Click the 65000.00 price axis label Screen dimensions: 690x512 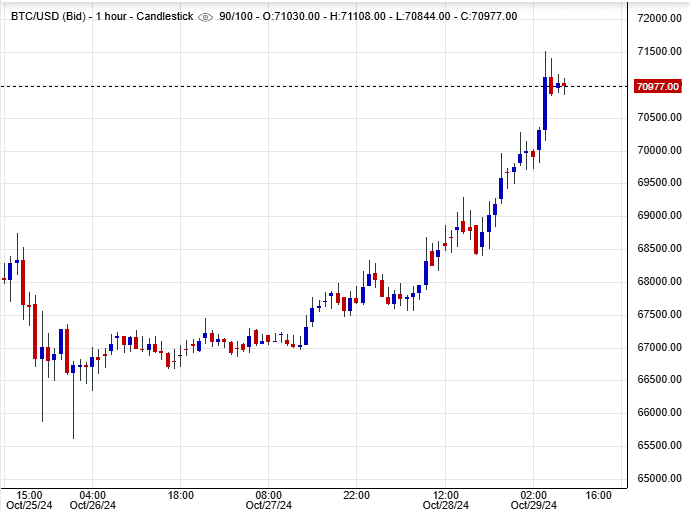658,478
